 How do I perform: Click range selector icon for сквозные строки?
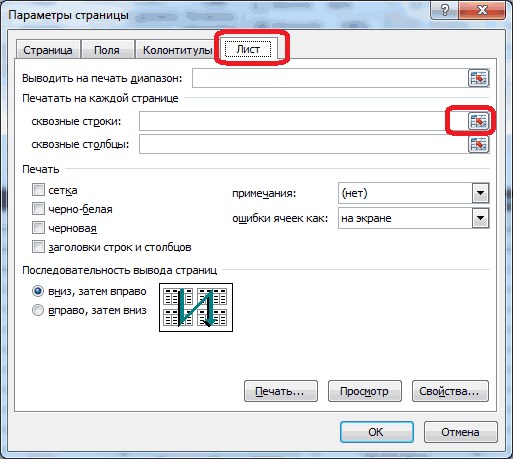pyautogui.click(x=478, y=121)
